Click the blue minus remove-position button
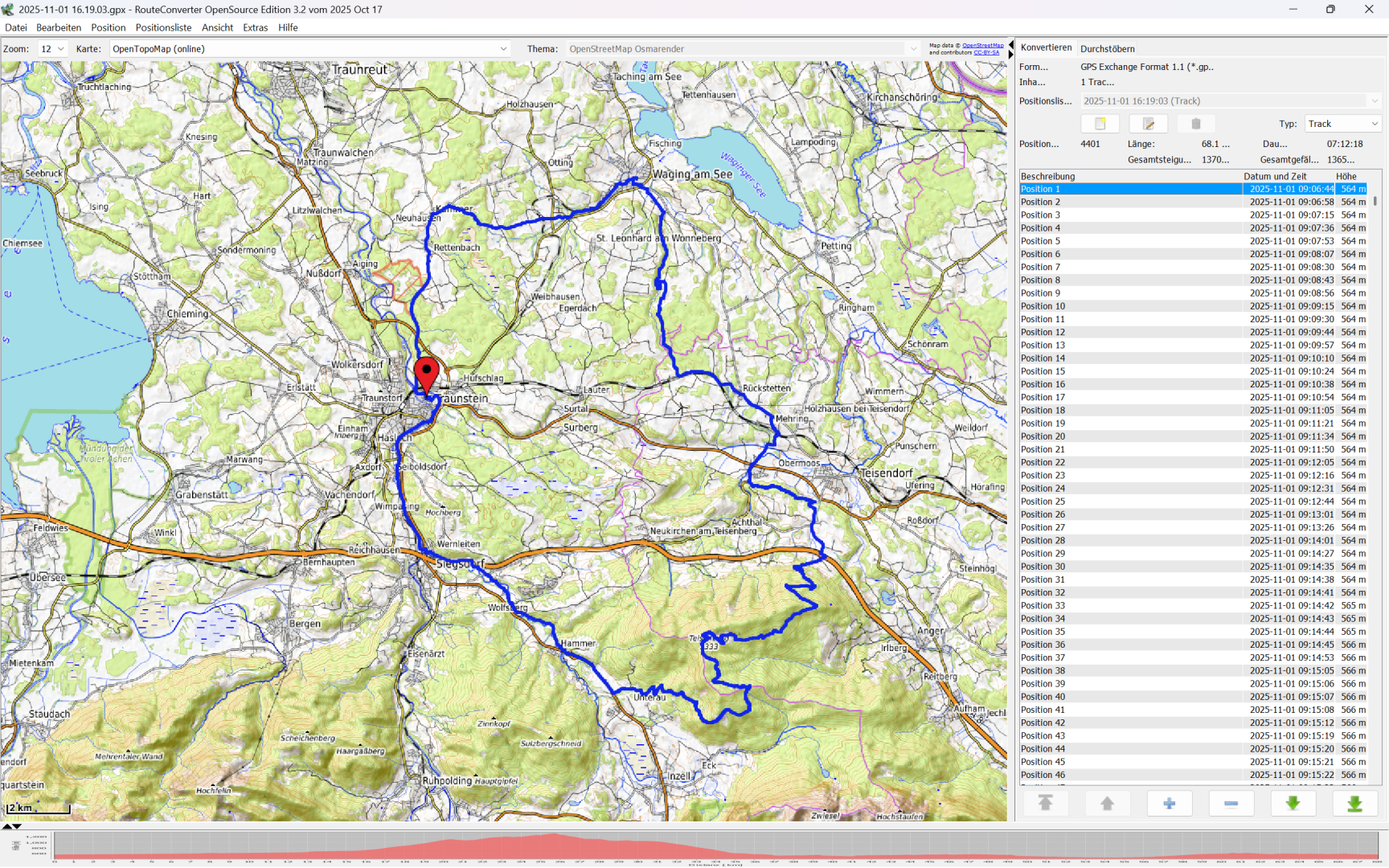Screen dimensions: 1389x868 (1231, 803)
